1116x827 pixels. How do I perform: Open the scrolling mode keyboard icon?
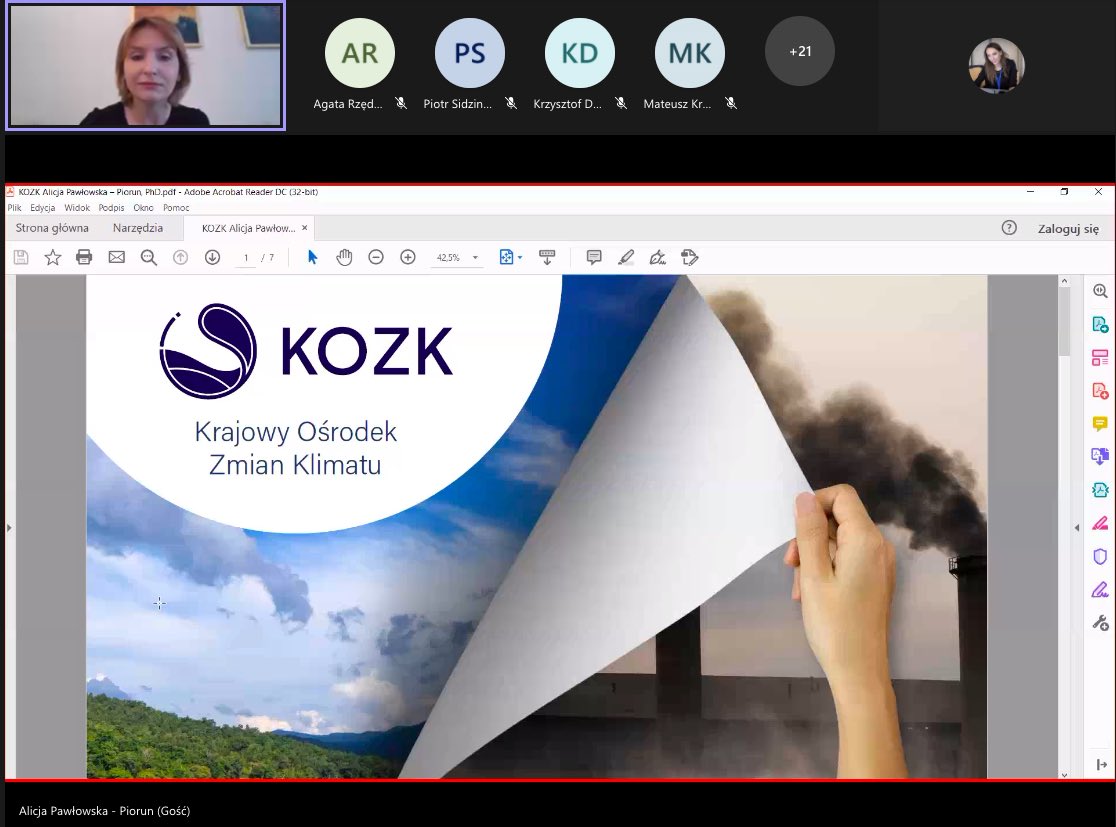pos(547,257)
